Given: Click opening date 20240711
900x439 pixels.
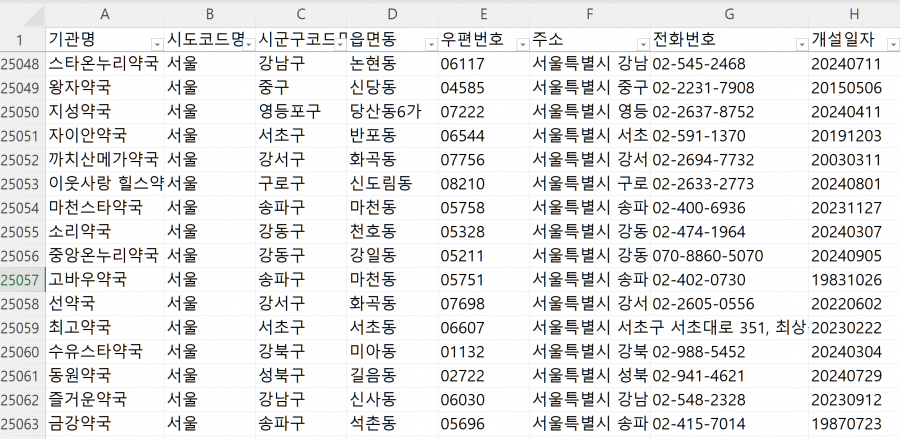Looking at the screenshot, I should 854,64.
